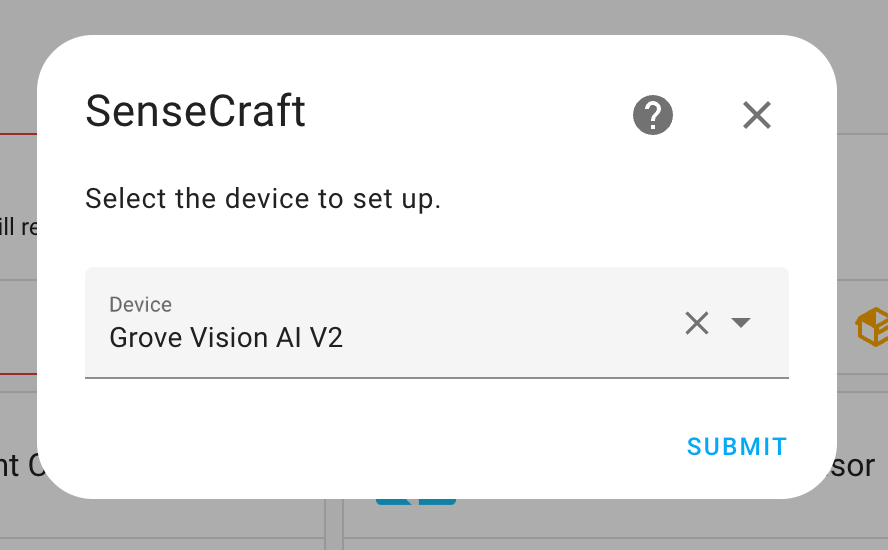Click the Device field label
The height and width of the screenshot is (550, 888).
pyautogui.click(x=140, y=305)
